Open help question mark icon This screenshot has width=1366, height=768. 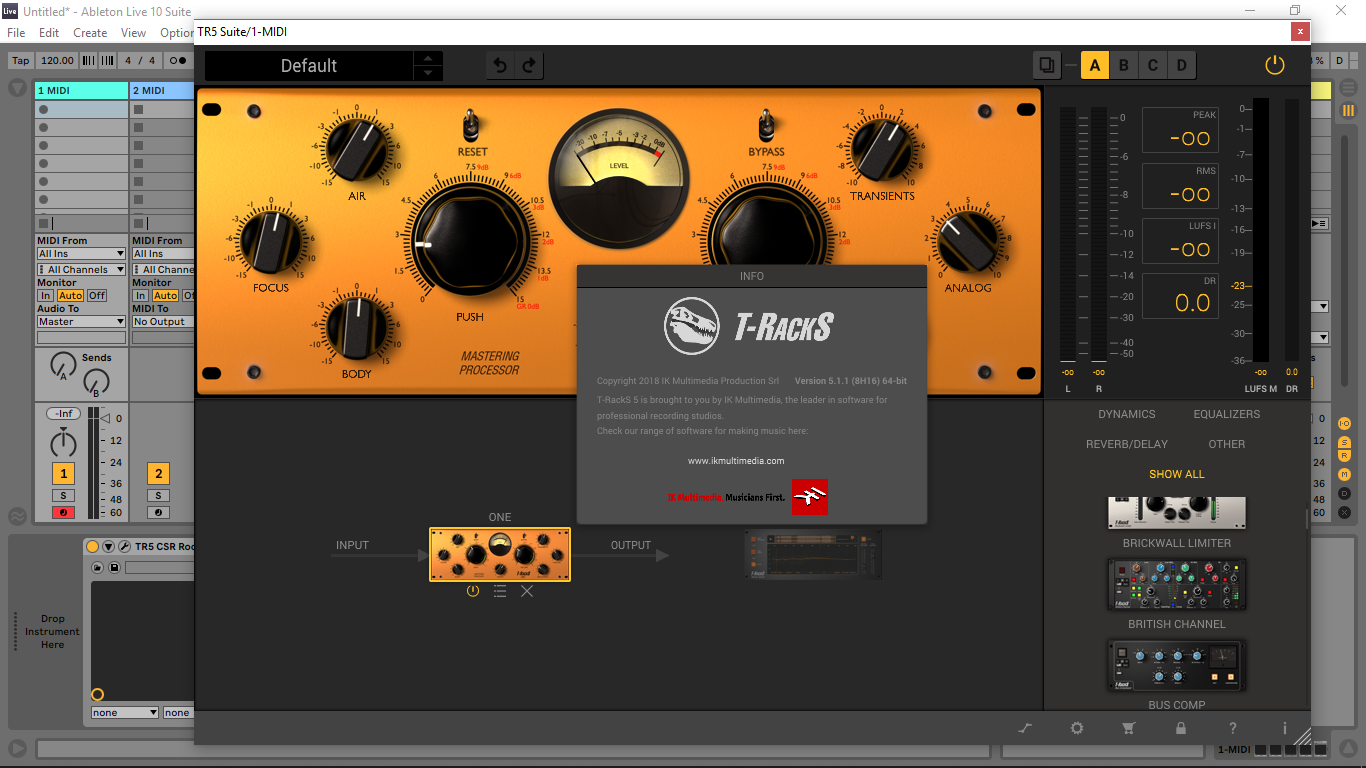1233,728
